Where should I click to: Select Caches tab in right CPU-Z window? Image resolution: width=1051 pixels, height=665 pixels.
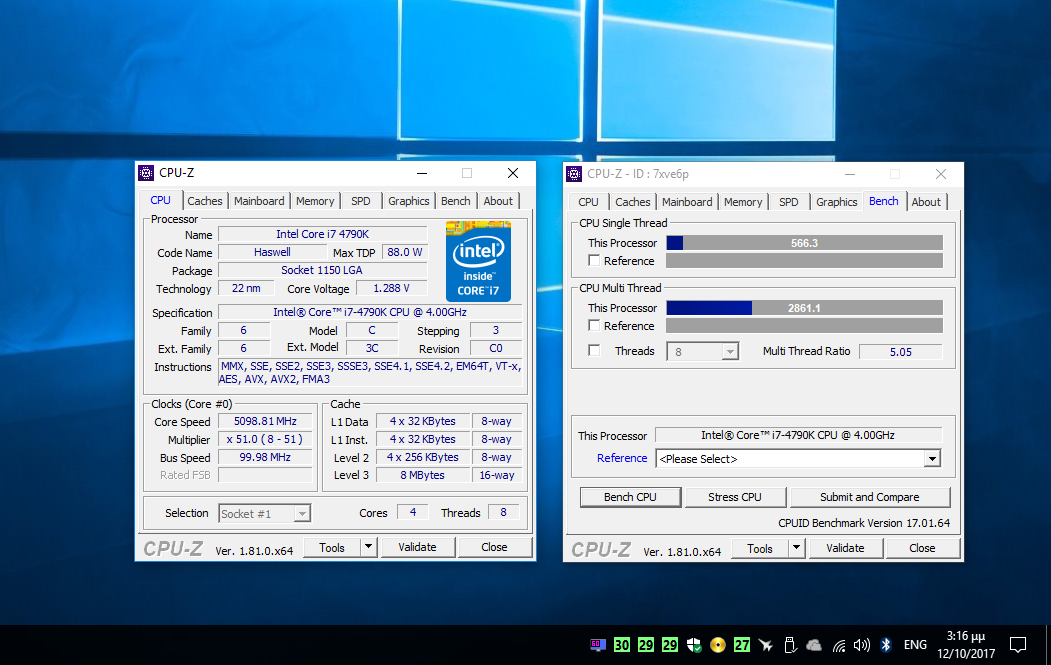(633, 202)
